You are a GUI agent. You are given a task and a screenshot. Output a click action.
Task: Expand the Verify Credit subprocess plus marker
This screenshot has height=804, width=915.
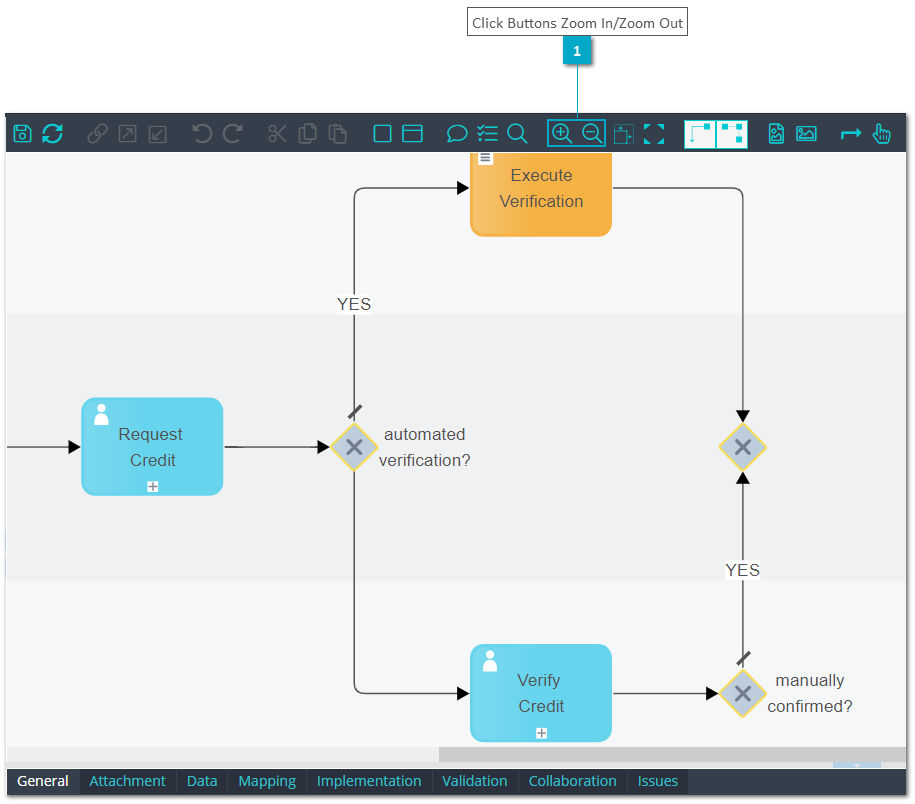(542, 733)
